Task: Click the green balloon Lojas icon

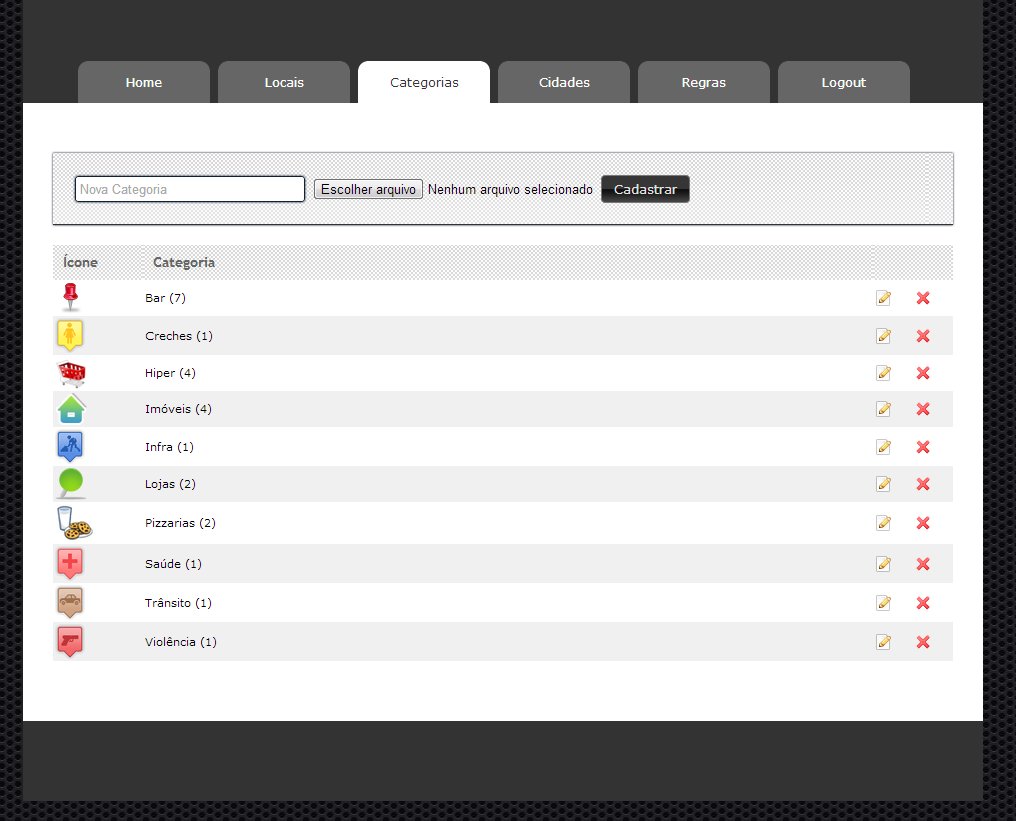Action: 71,483
